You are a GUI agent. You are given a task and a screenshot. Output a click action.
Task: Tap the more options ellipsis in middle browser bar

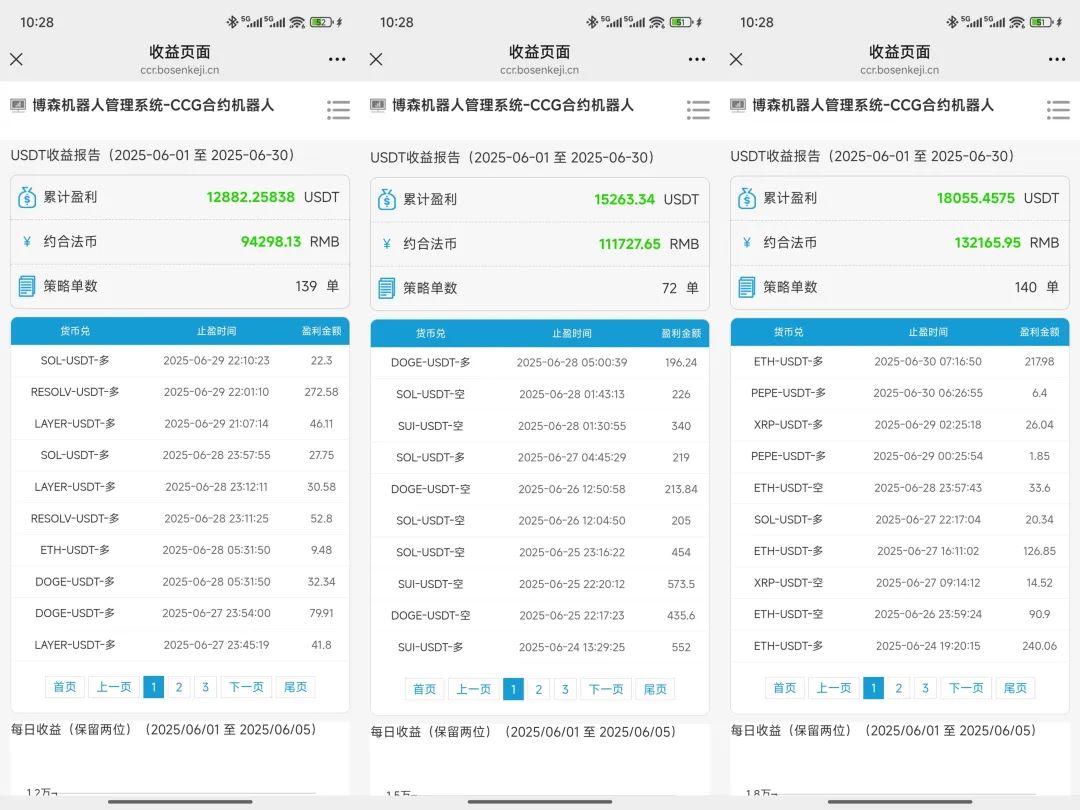(696, 59)
